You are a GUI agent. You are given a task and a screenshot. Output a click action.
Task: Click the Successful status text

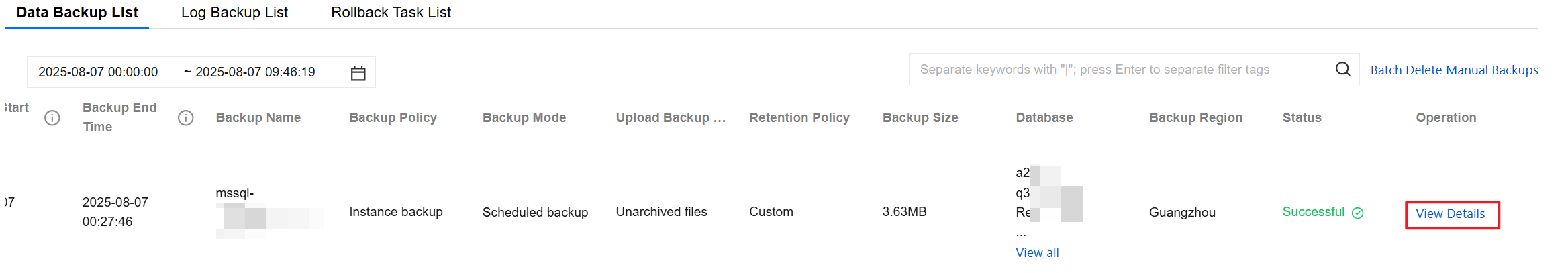[1313, 212]
